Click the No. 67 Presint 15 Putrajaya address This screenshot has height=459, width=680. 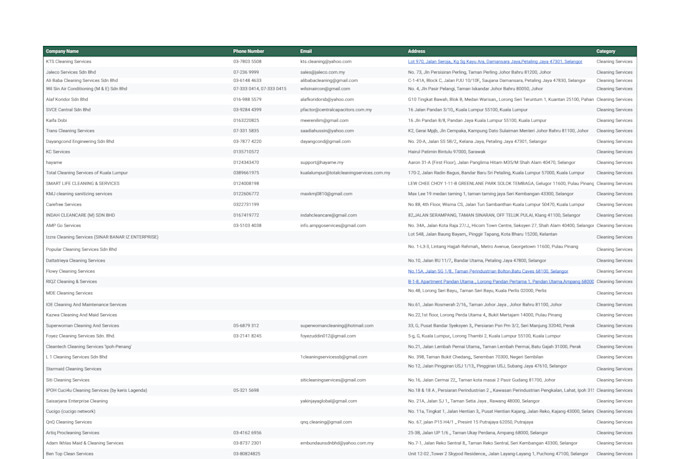coord(470,422)
